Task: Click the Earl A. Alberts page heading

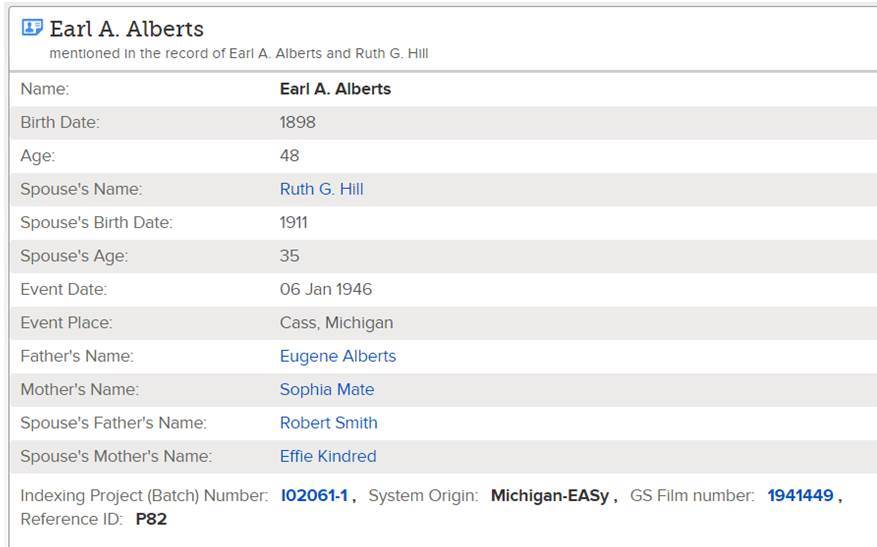Action: coord(127,29)
